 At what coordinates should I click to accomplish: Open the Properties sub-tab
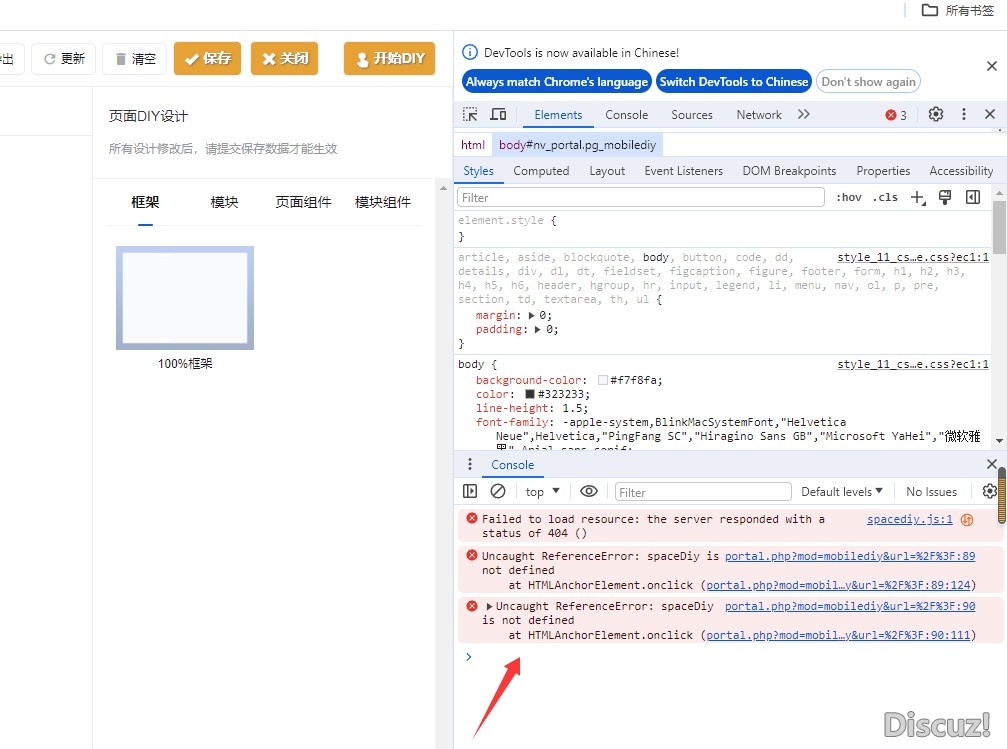pos(883,171)
